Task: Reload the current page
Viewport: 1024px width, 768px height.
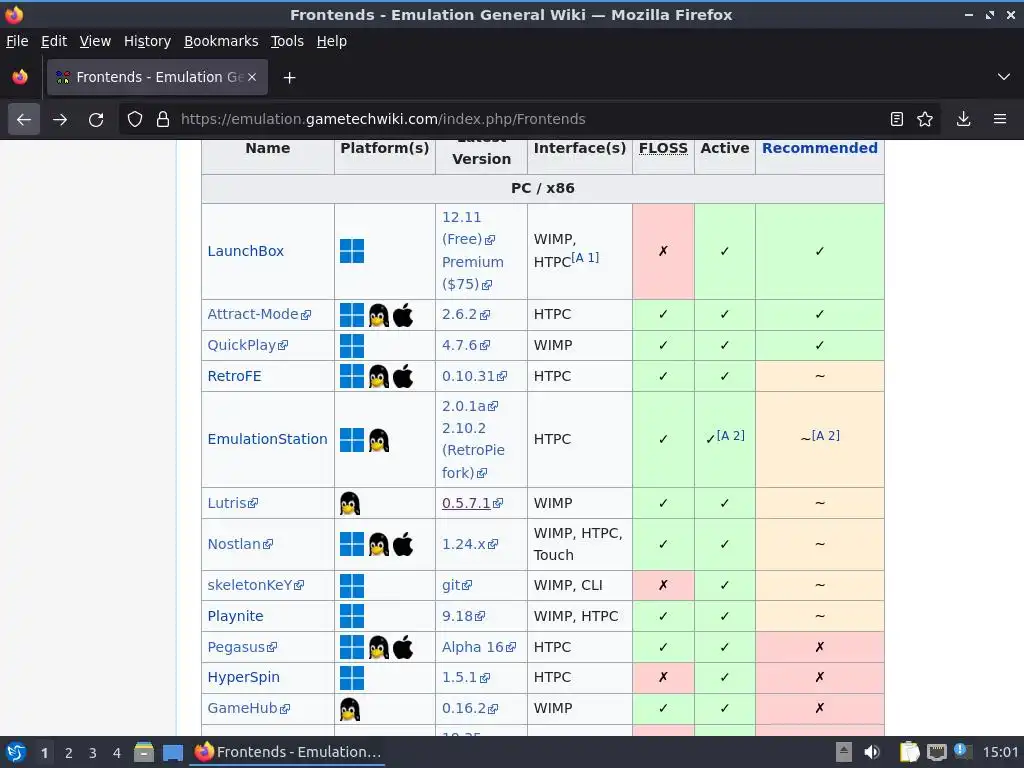Action: (x=96, y=119)
